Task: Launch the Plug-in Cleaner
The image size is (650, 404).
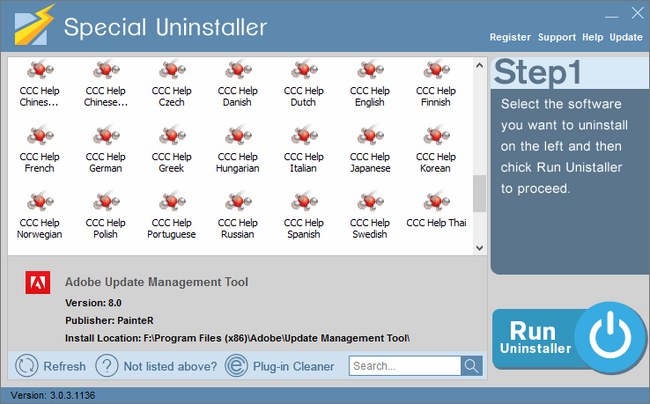Action: click(x=279, y=366)
